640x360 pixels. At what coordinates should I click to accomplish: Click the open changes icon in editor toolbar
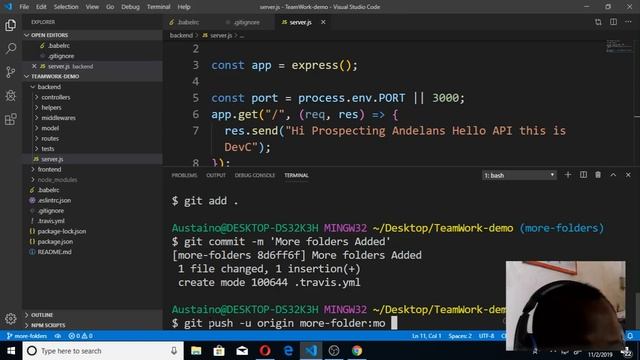click(x=598, y=22)
